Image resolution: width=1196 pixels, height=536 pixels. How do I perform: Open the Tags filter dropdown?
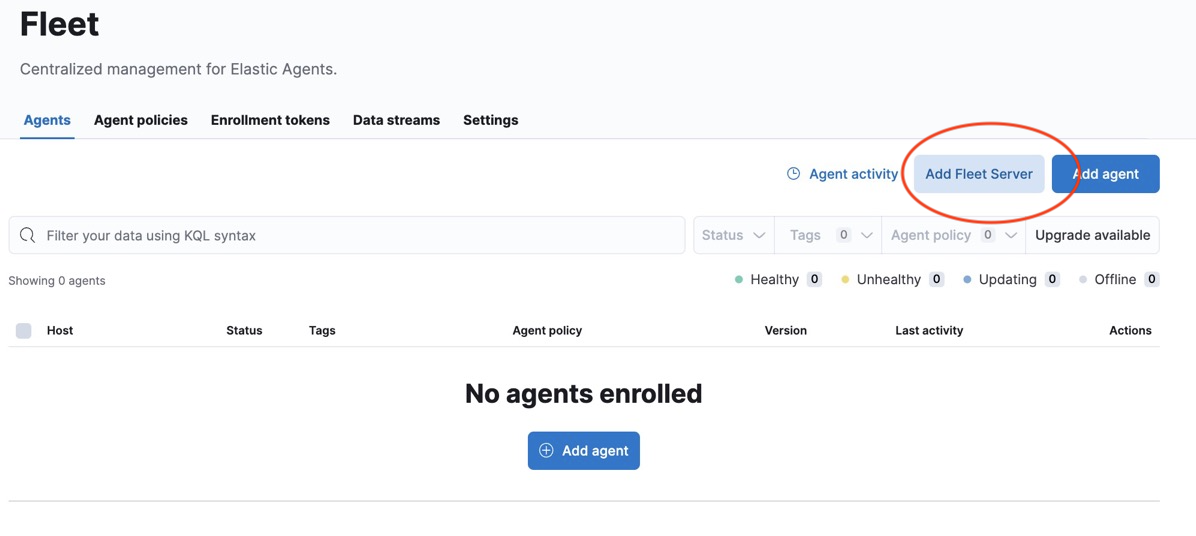click(x=828, y=235)
